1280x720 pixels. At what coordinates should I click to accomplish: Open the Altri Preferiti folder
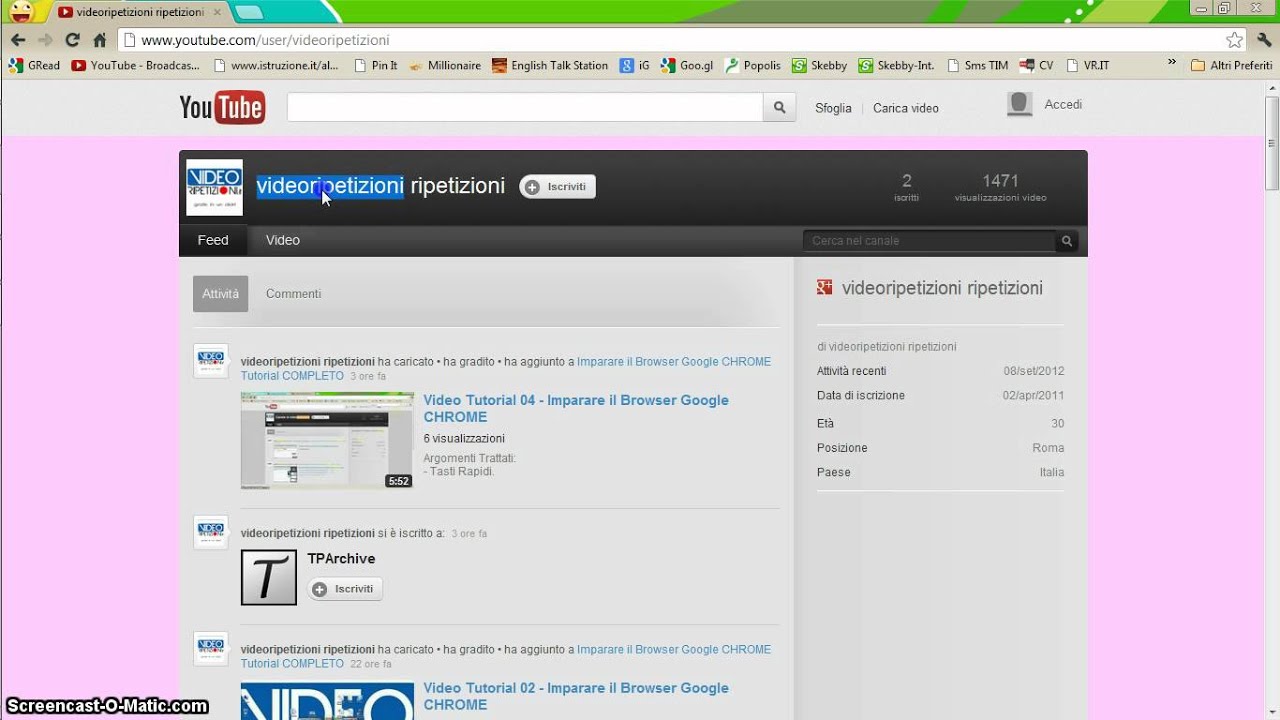[x=1232, y=65]
